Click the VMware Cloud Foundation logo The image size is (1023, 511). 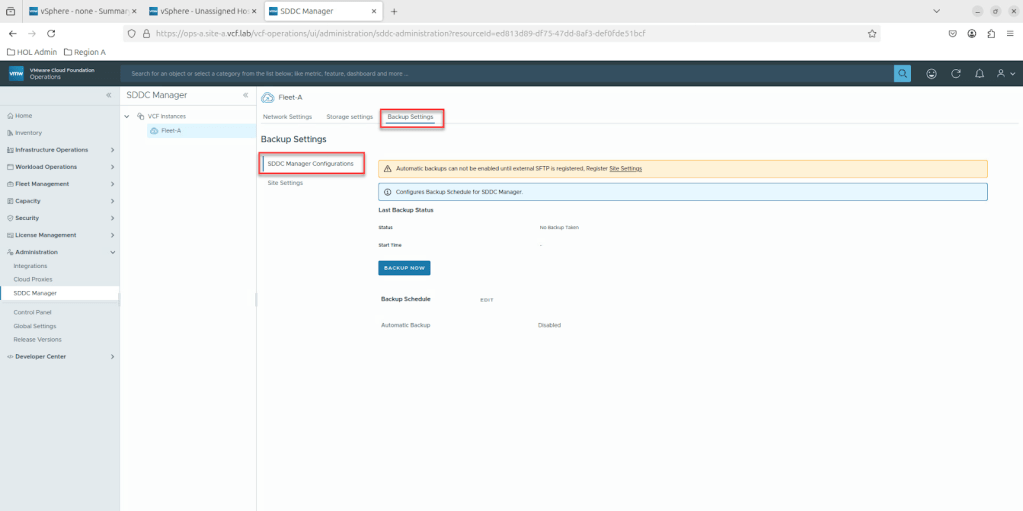click(x=16, y=74)
